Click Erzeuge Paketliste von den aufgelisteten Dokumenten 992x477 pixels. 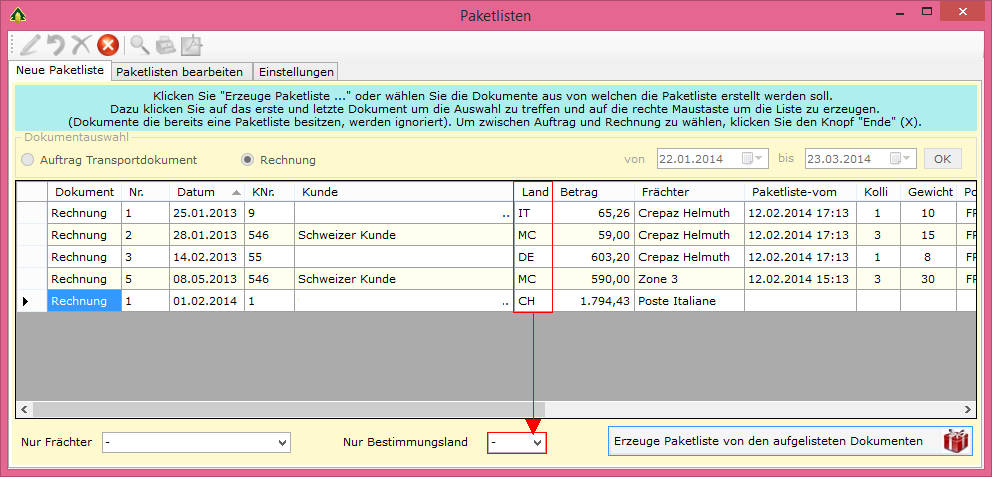(790, 441)
